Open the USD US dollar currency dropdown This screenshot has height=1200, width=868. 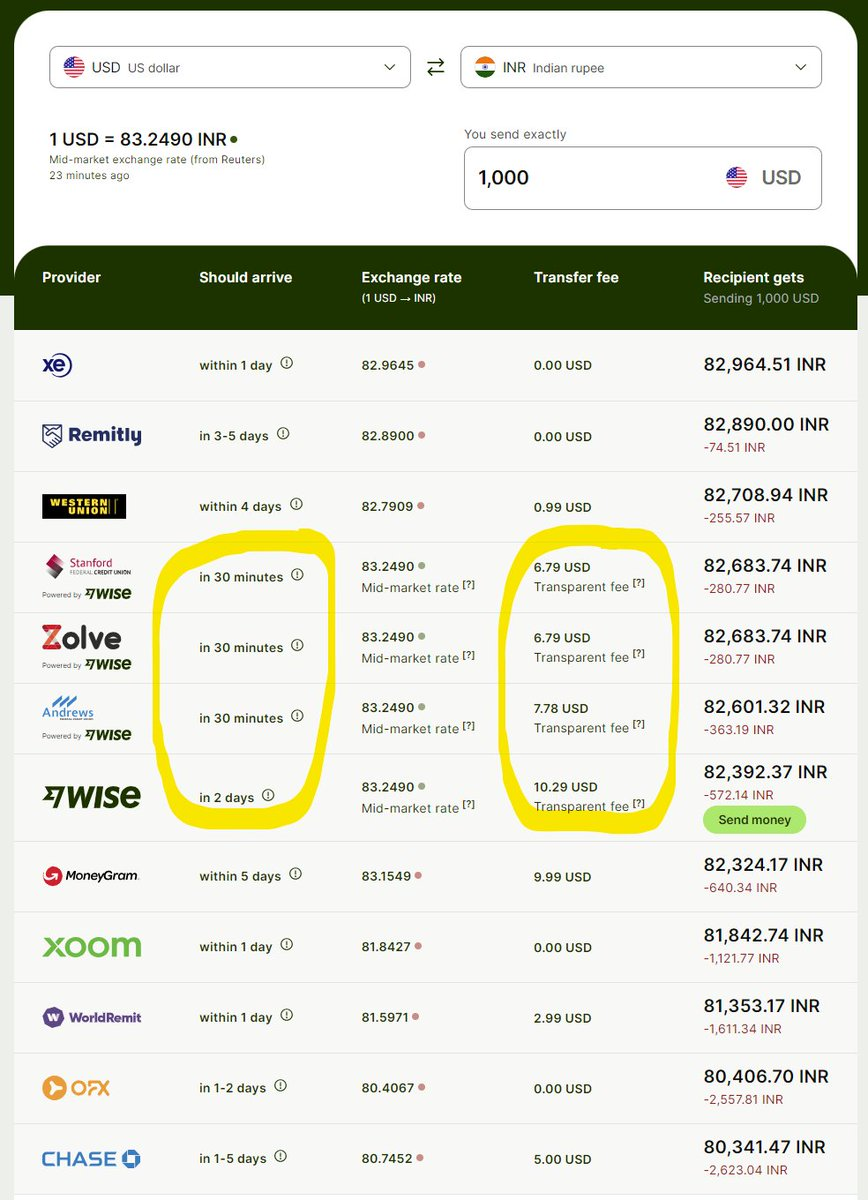(x=230, y=67)
